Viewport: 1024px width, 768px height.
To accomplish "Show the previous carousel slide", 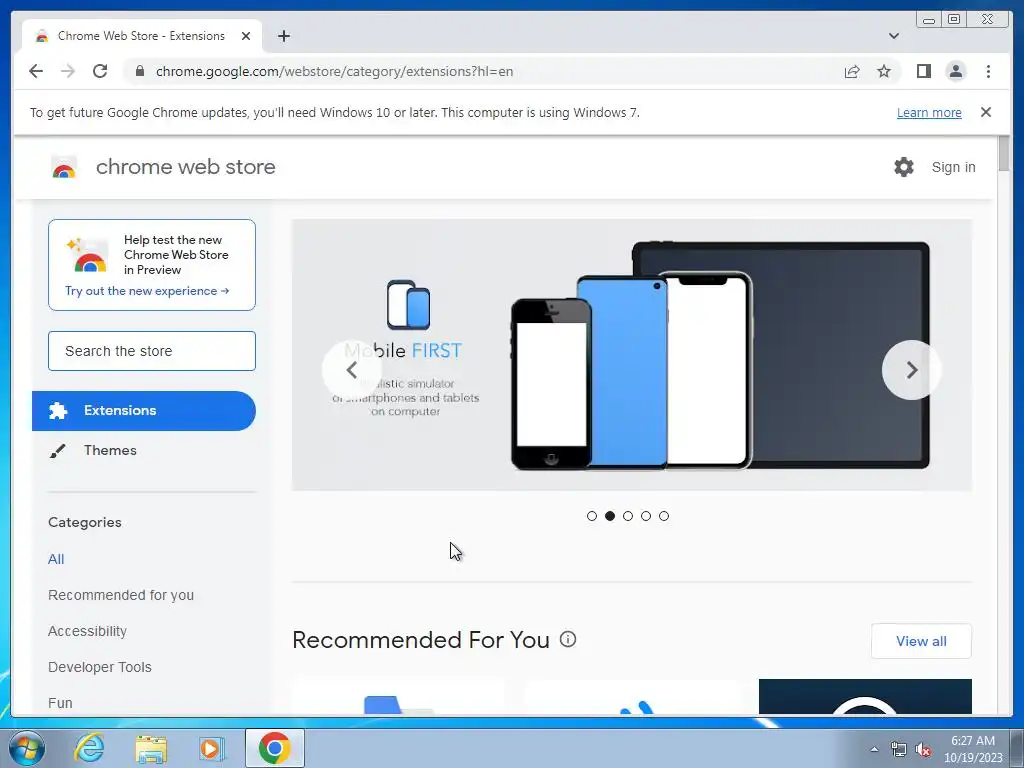I will (351, 370).
